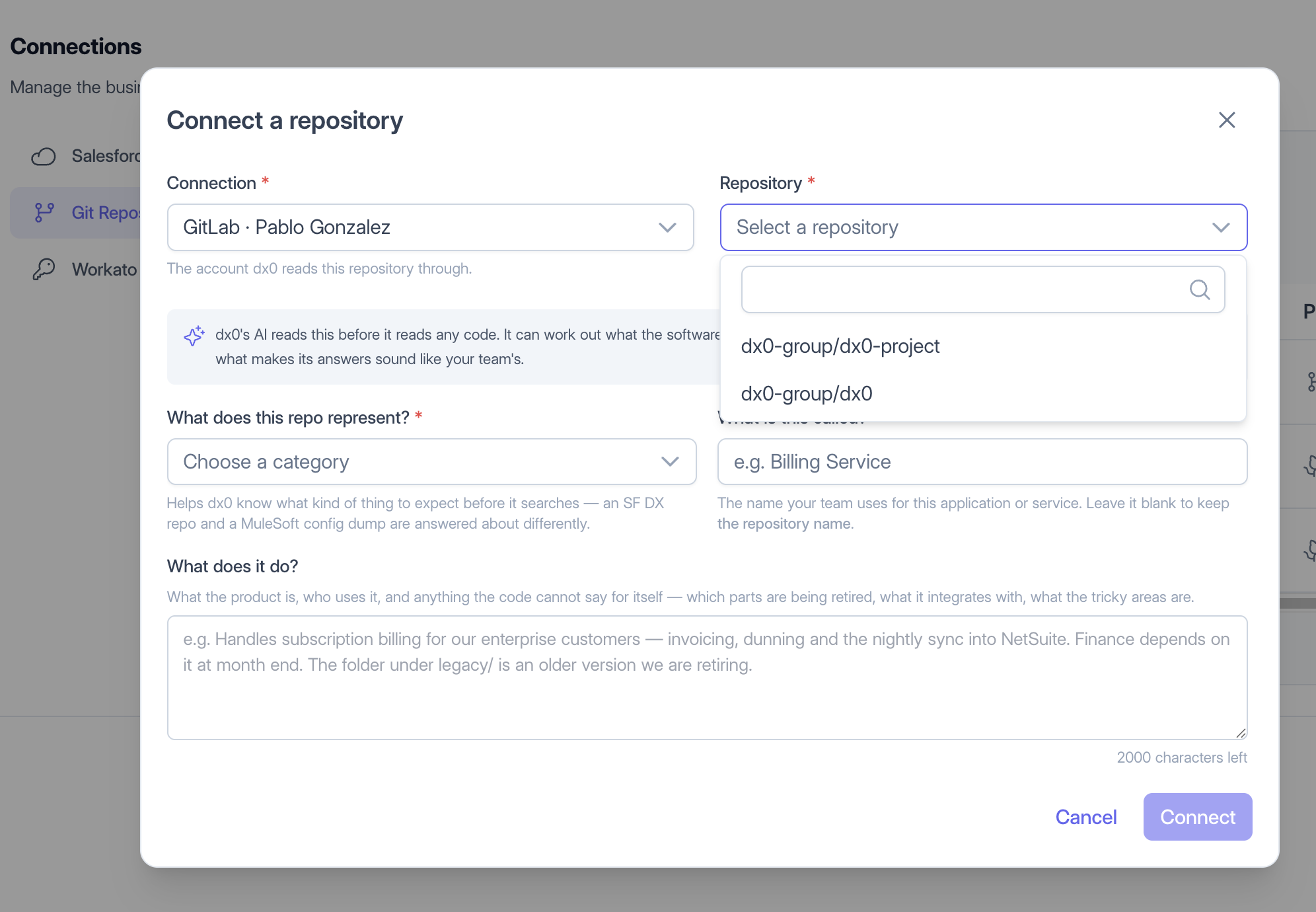
Task: Click the Connect button
Action: click(1198, 817)
